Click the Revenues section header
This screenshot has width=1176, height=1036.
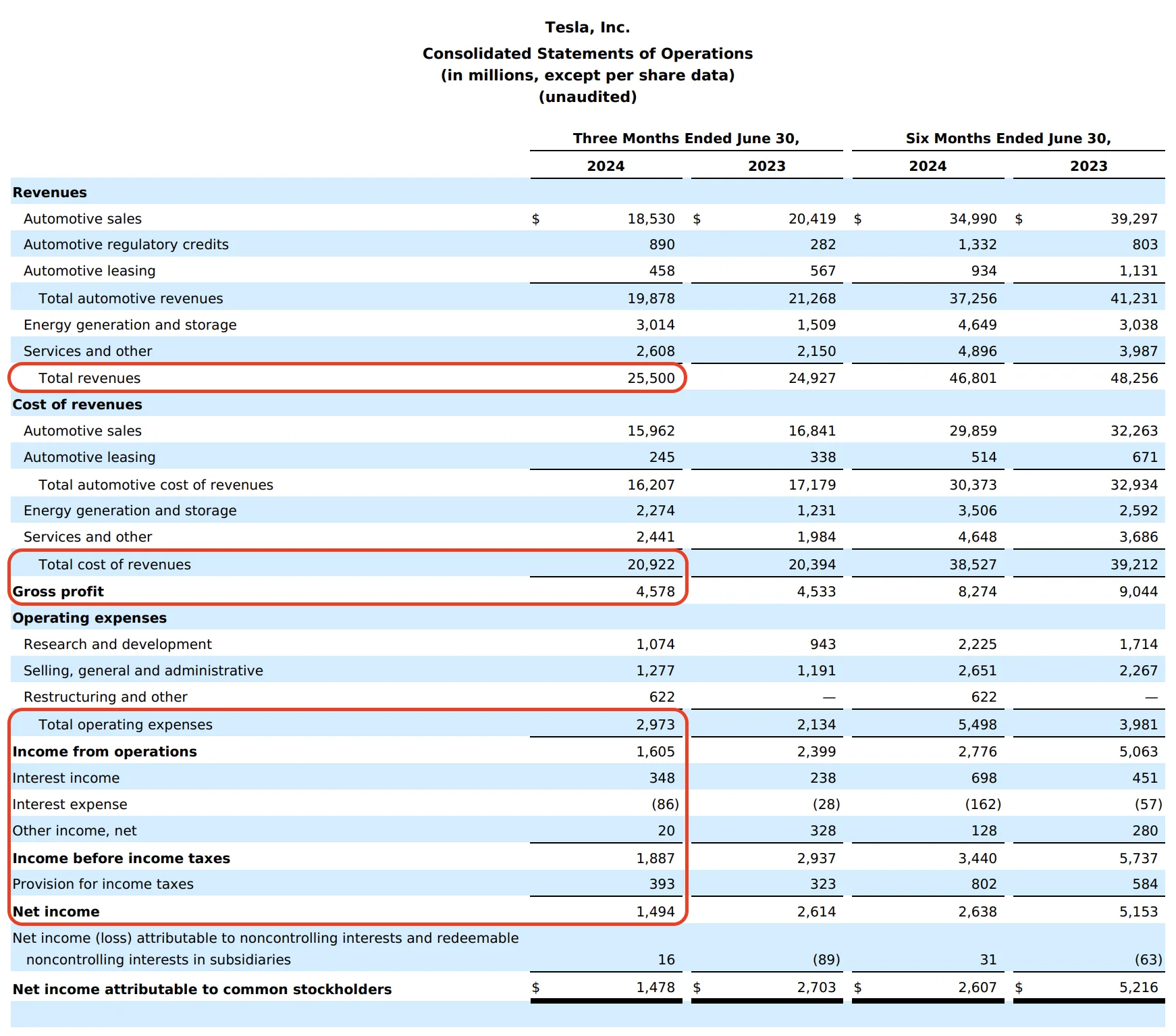(x=49, y=192)
